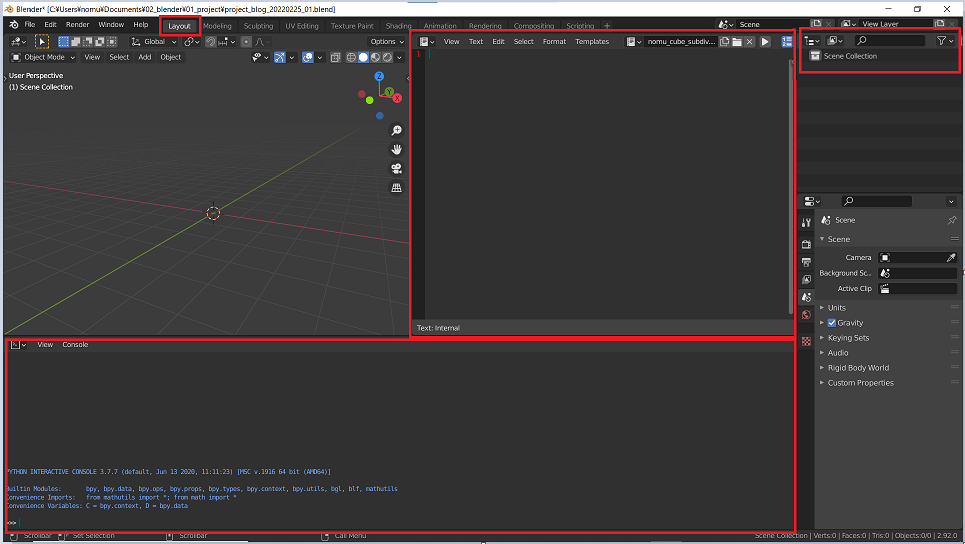The image size is (965, 544).
Task: Select rendered viewport shading icon
Action: pyautogui.click(x=387, y=57)
